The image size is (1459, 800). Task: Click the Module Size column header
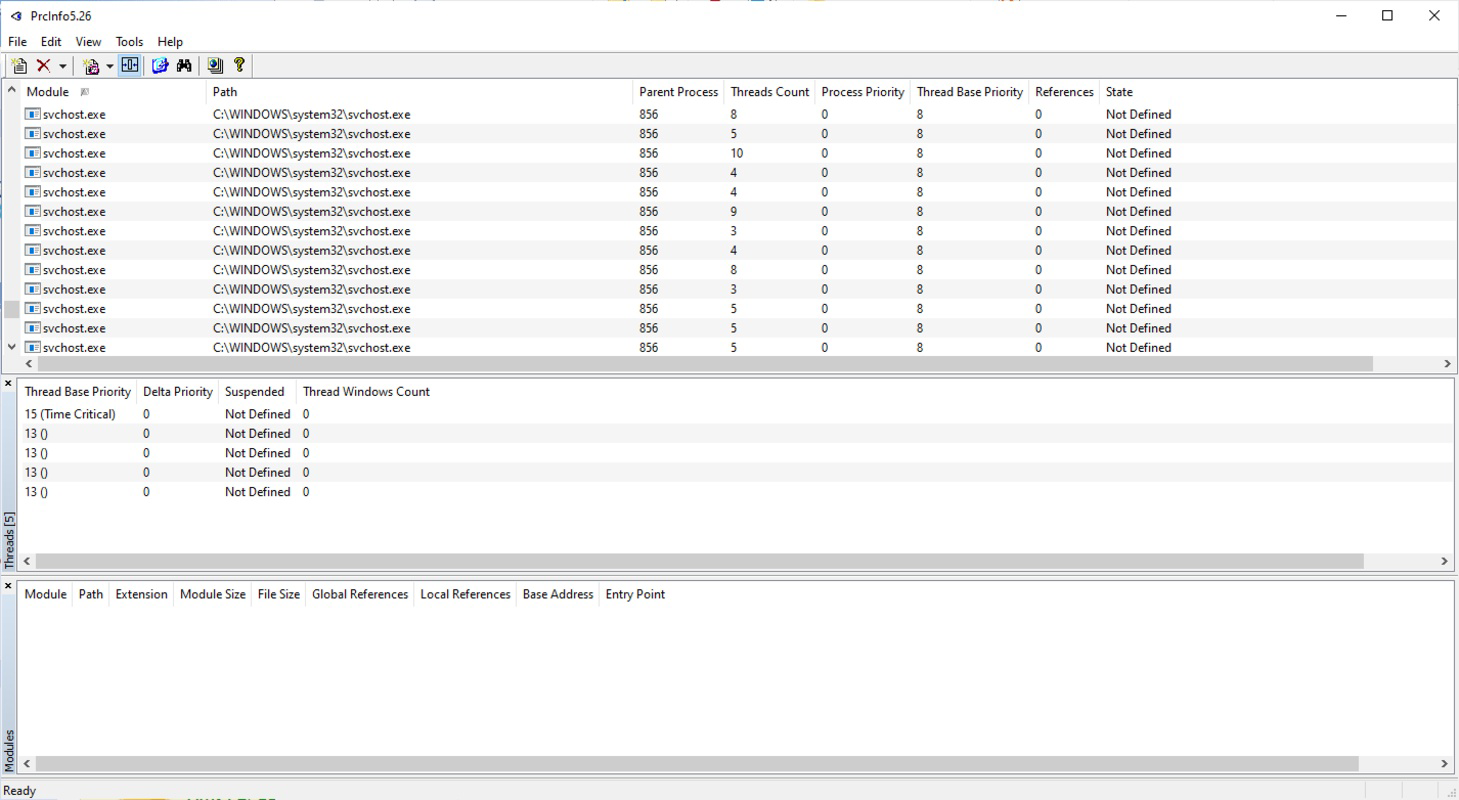[212, 594]
